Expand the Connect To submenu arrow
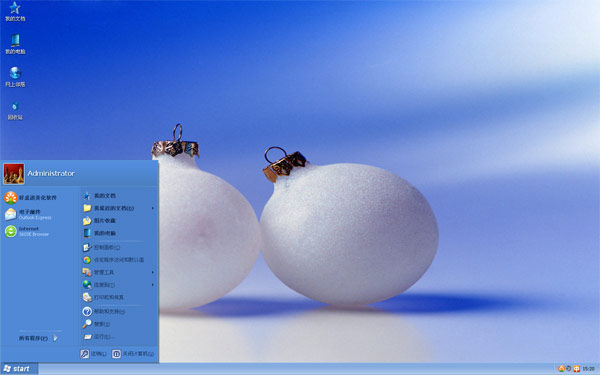Image resolution: width=600 pixels, height=375 pixels. point(153,285)
